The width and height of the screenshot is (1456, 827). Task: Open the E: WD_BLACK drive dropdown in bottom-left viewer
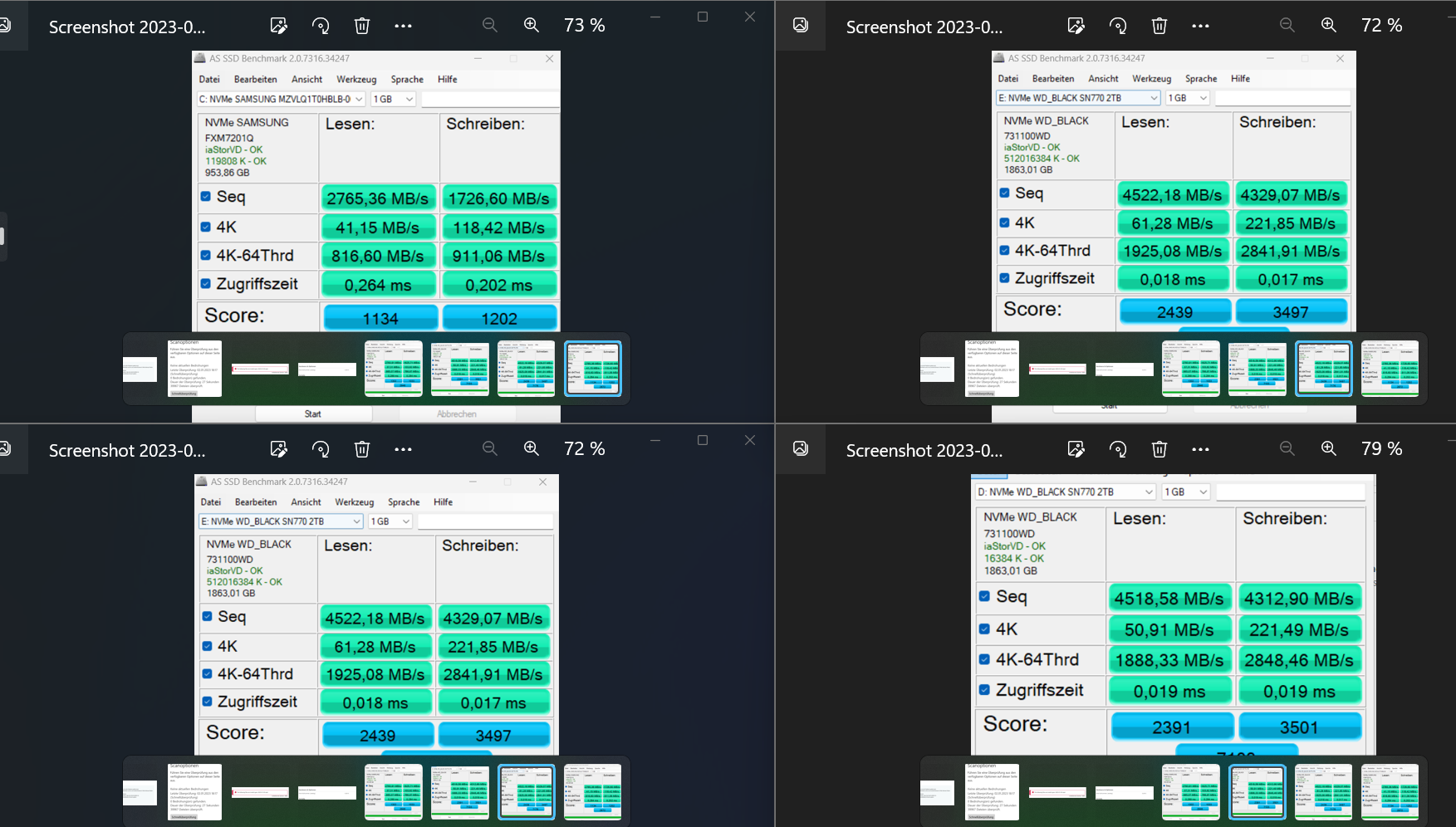pyautogui.click(x=281, y=521)
